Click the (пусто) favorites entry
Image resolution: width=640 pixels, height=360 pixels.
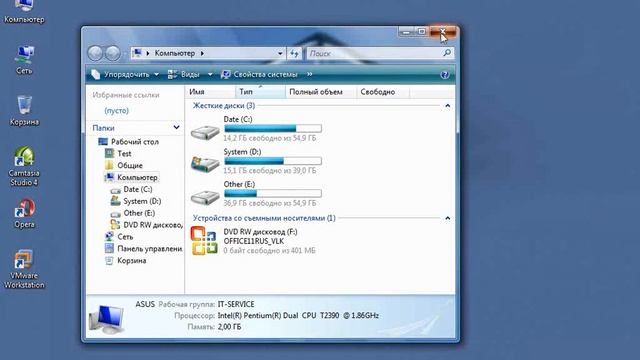pyautogui.click(x=116, y=111)
